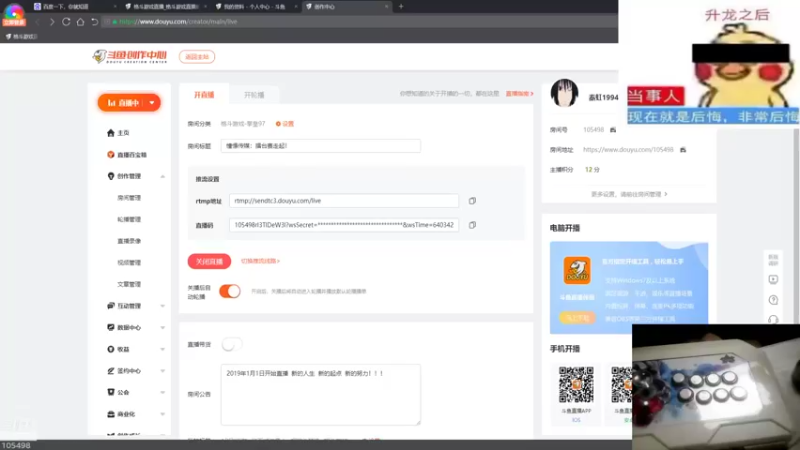Switch to the first browser tab

point(74,7)
